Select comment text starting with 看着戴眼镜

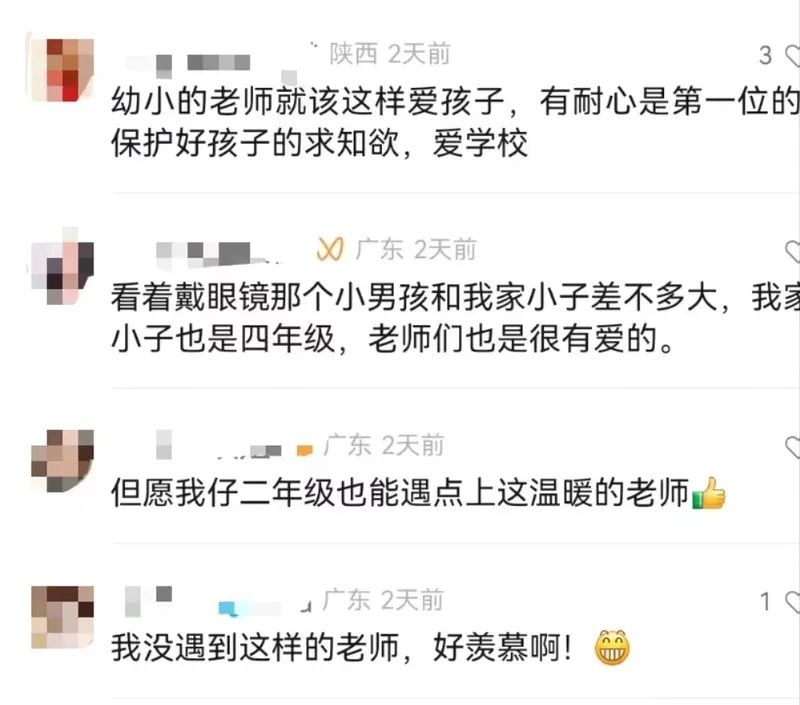pyautogui.click(x=455, y=318)
